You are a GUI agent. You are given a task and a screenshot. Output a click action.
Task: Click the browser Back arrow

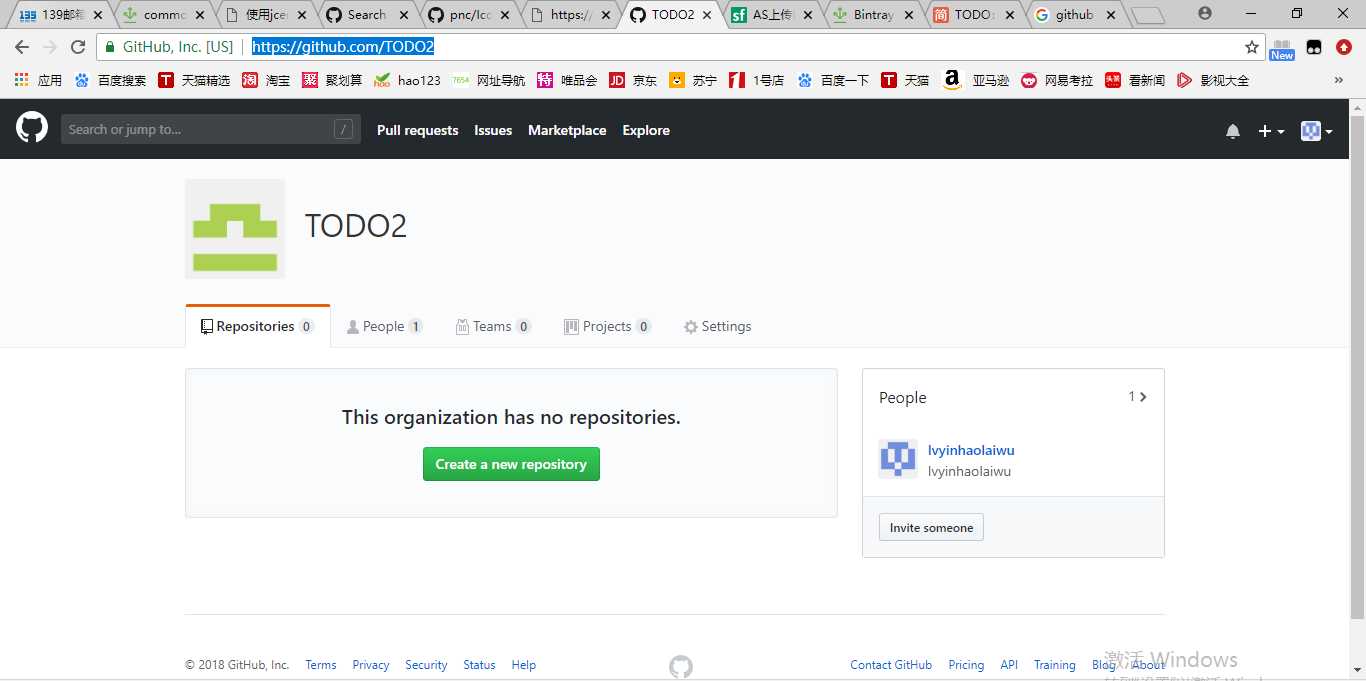22,47
